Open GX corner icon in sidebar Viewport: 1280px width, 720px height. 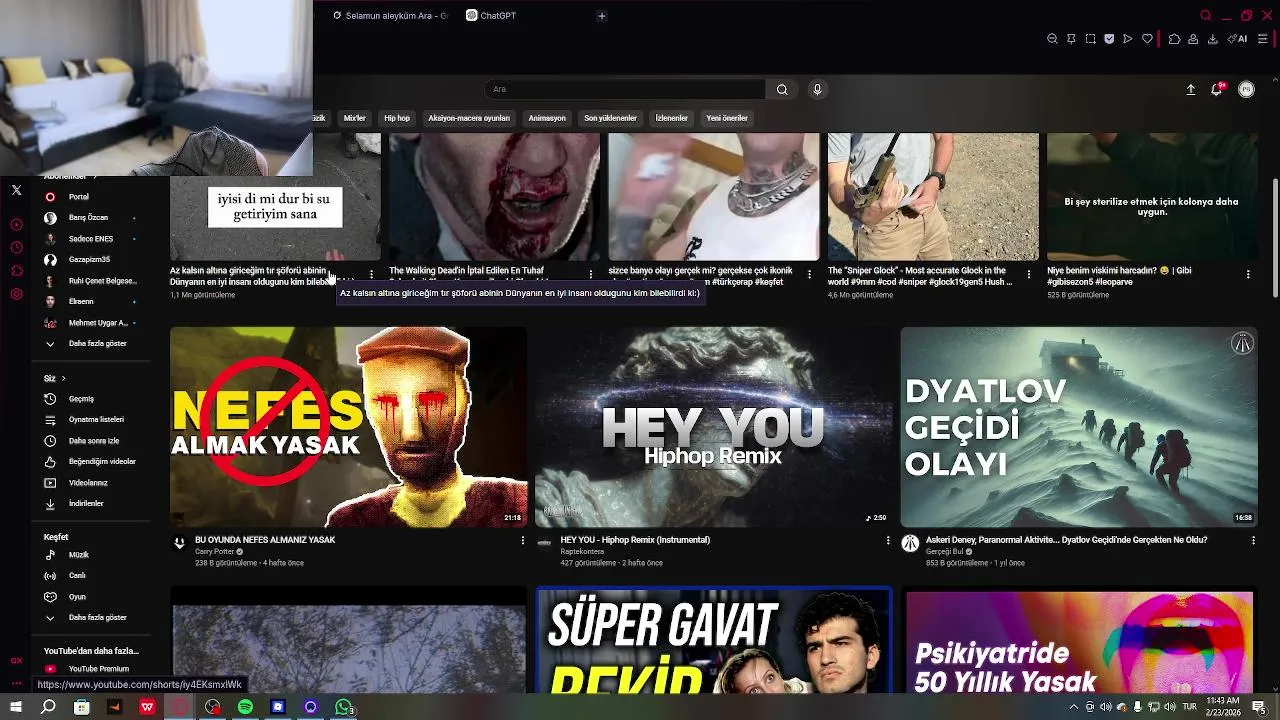(16, 661)
